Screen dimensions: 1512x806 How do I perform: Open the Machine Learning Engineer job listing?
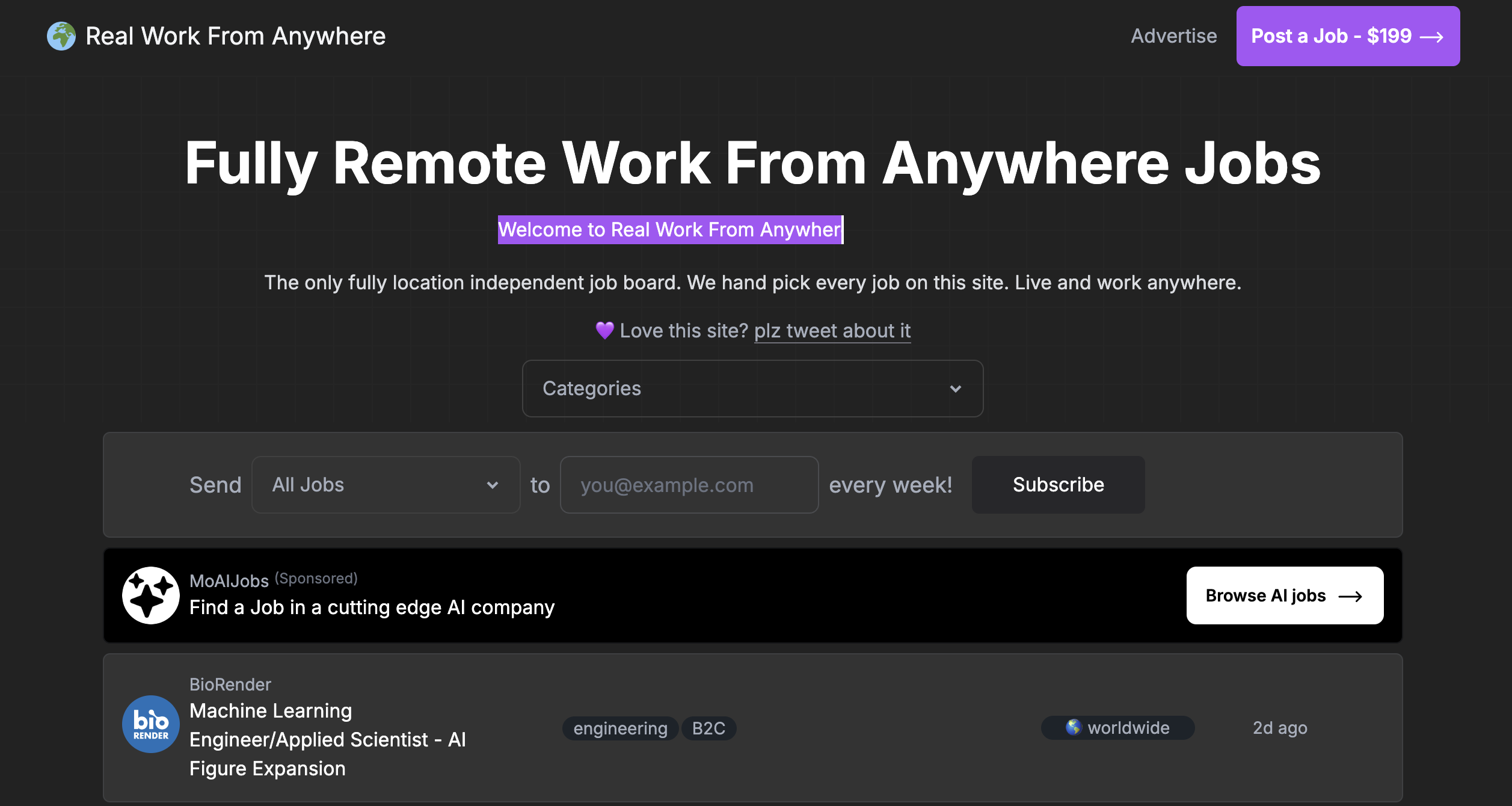click(x=328, y=739)
